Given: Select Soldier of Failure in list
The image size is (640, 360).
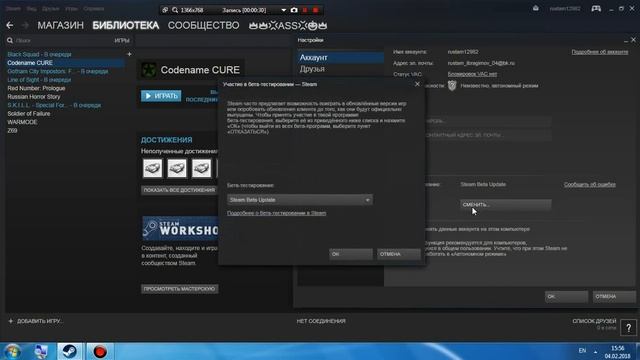Looking at the screenshot, I should coord(29,114).
